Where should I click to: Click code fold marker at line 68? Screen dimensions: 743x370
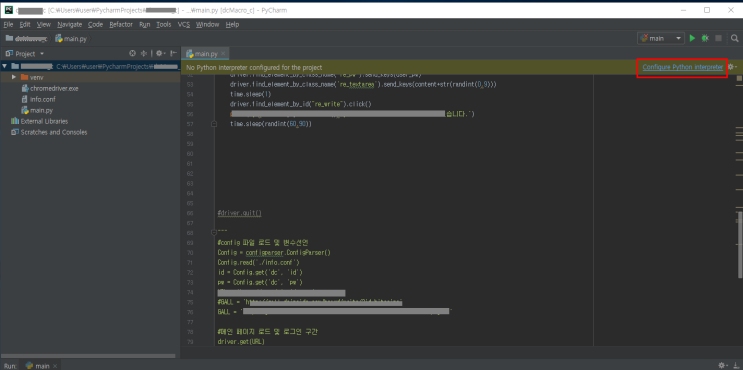tap(214, 233)
